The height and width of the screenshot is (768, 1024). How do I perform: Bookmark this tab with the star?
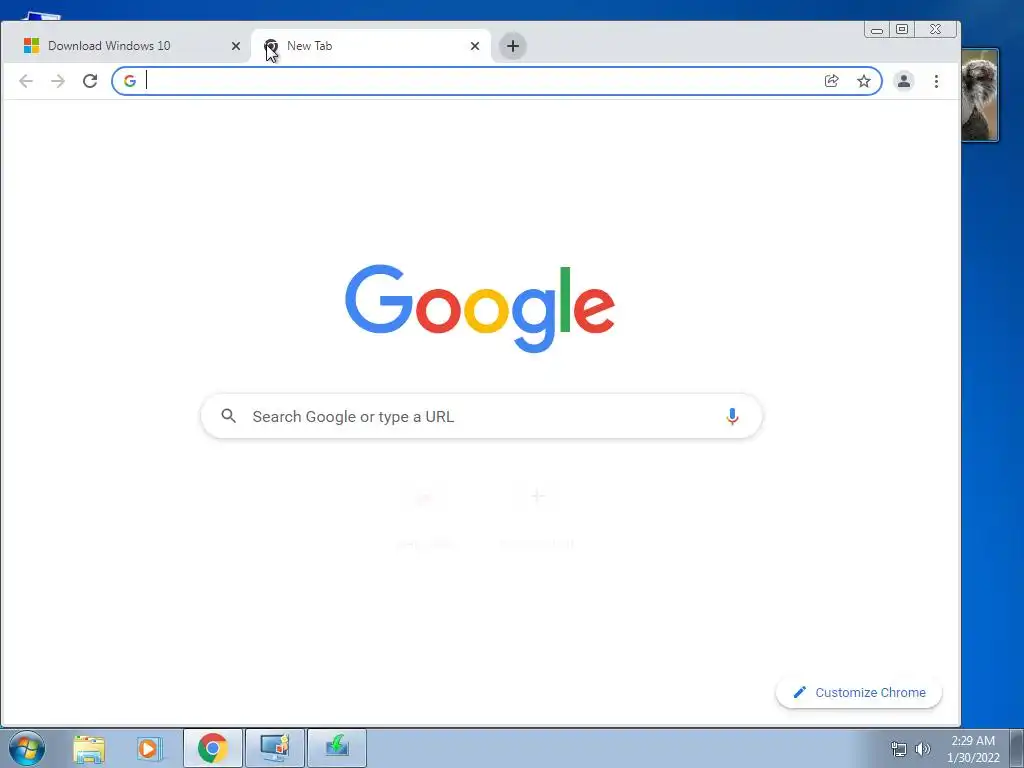[x=863, y=81]
